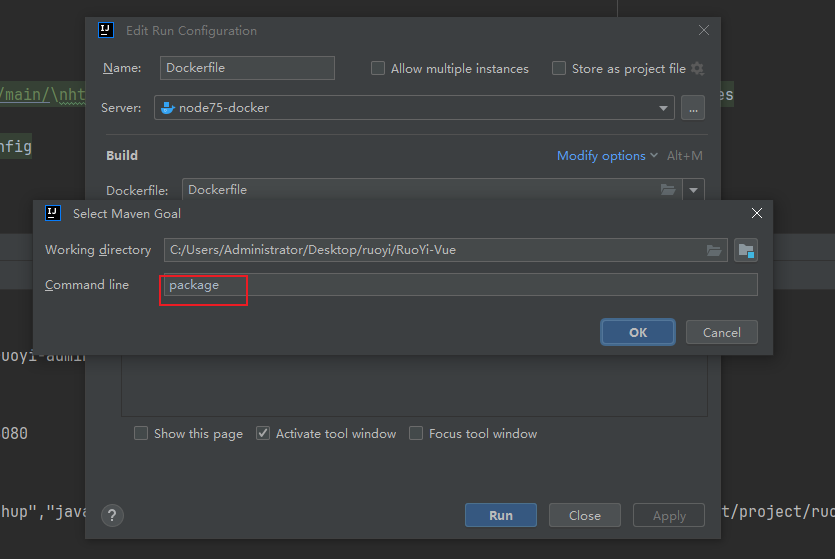Uncheck Activate tool window checkbox
Viewport: 835px width, 559px height.
[x=263, y=433]
